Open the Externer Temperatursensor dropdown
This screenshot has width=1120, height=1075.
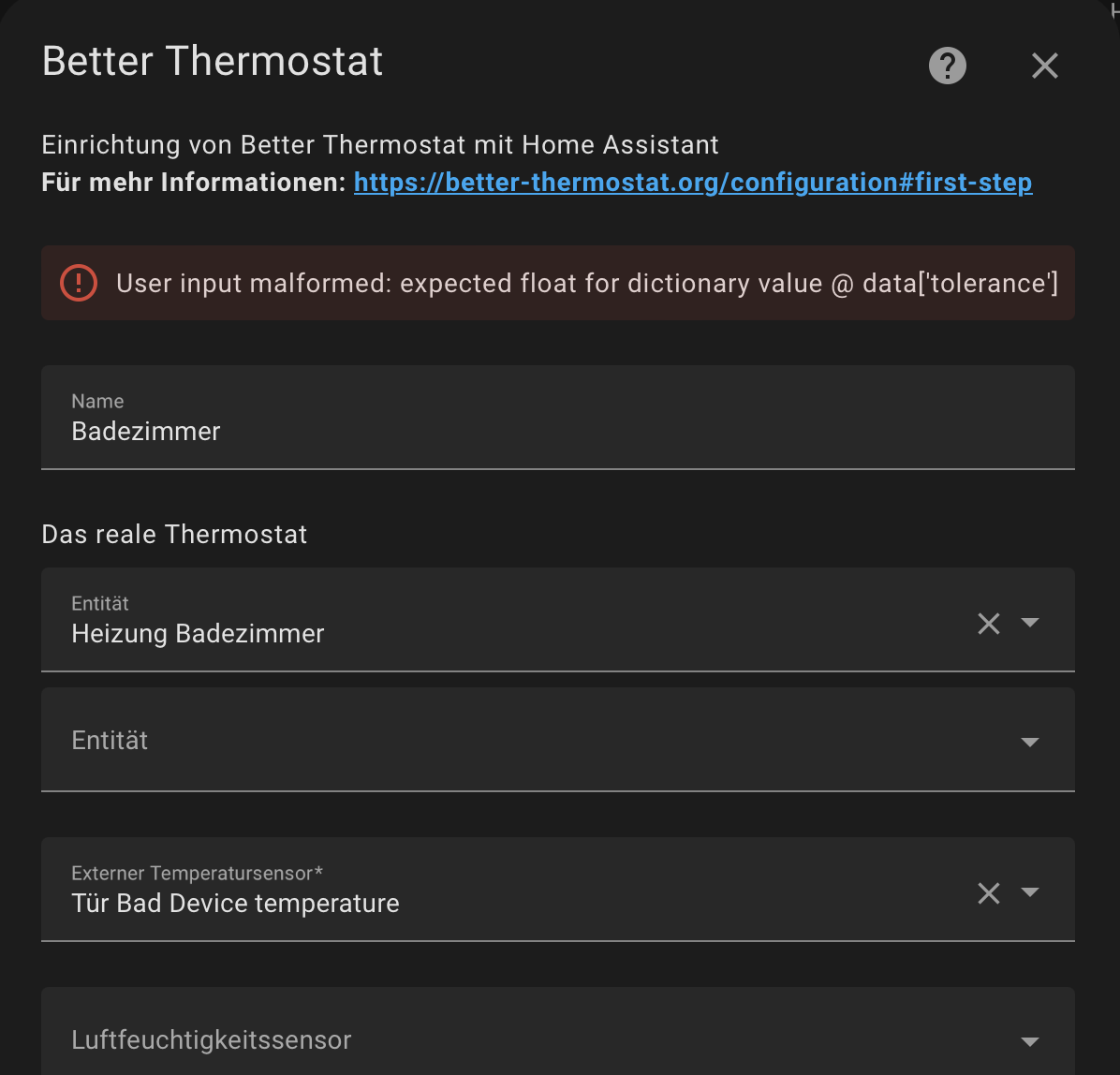1030,892
